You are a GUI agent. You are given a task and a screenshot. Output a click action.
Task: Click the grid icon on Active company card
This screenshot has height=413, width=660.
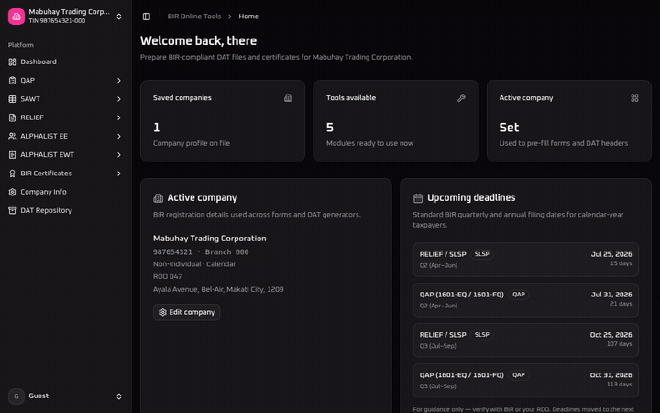click(635, 98)
